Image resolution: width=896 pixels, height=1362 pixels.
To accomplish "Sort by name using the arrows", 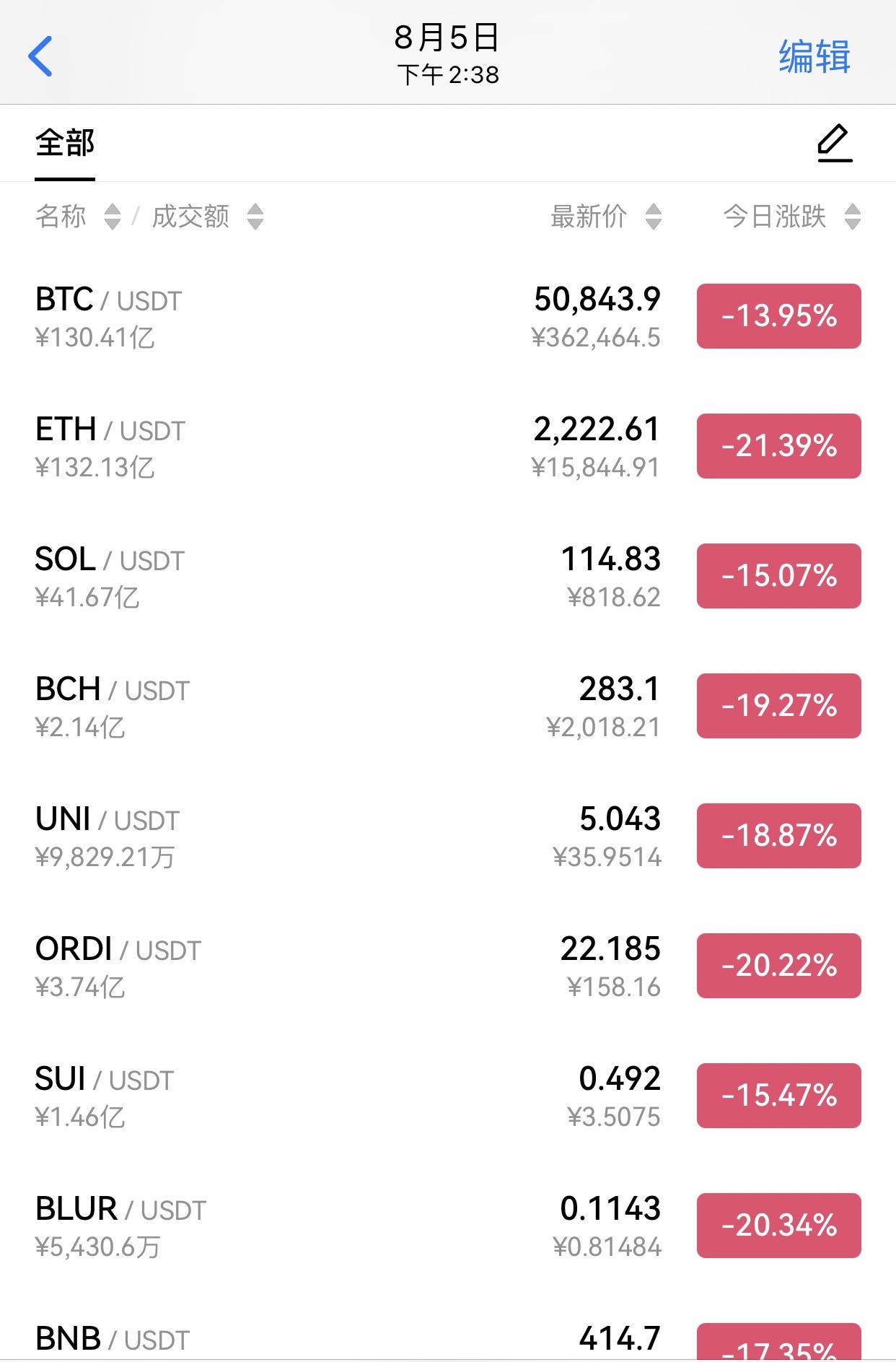I will [x=113, y=217].
